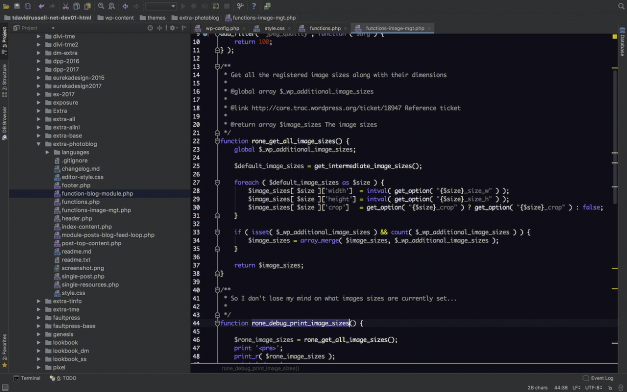The height and width of the screenshot is (392, 627).
Task: Open the run configuration dropdown
Action: pyautogui.click(x=161, y=6)
